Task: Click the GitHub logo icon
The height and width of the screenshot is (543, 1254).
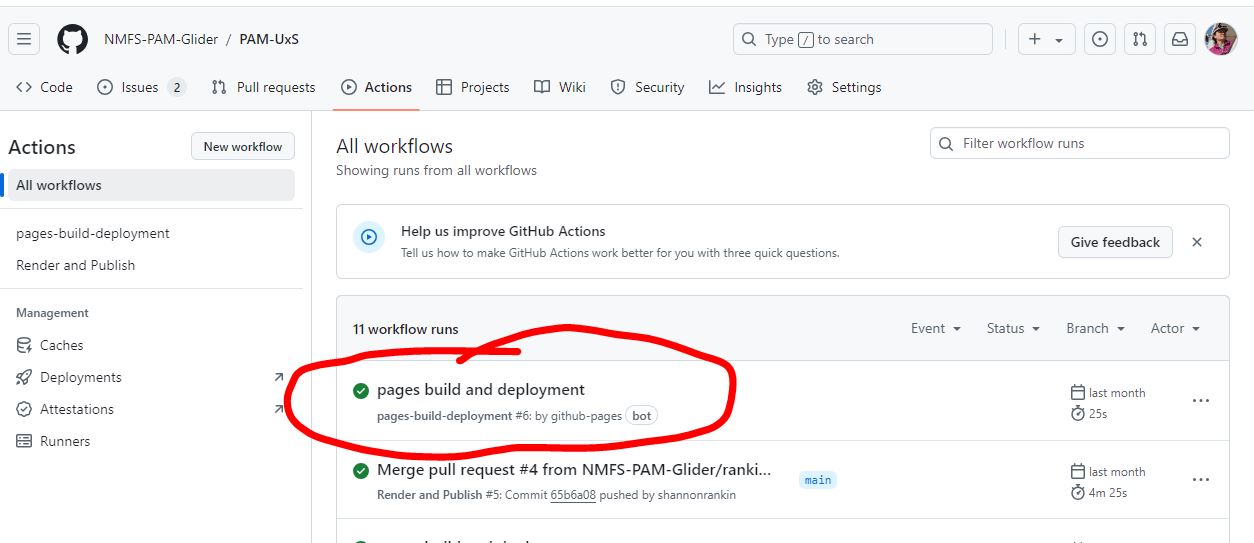Action: point(72,39)
